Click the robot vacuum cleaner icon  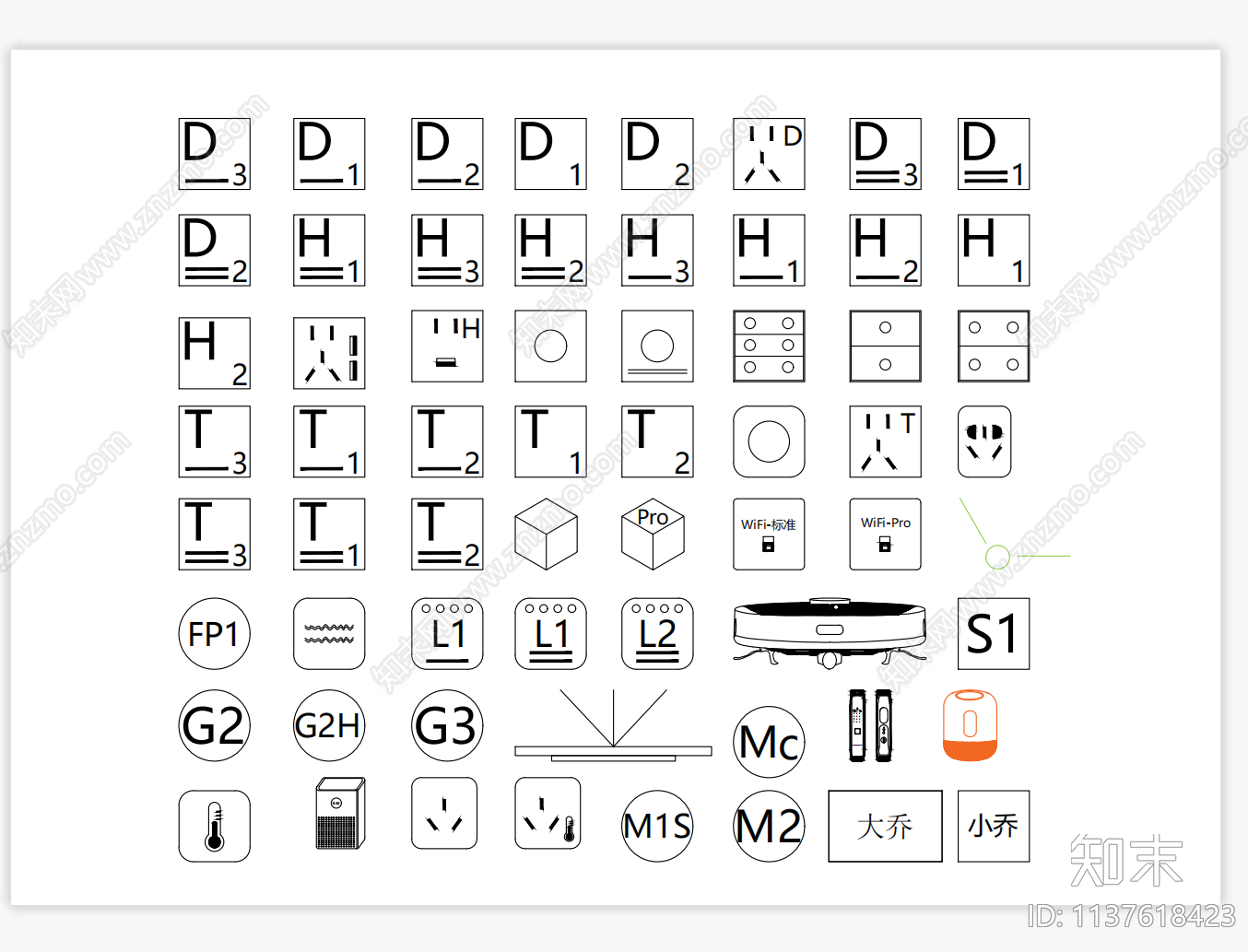click(830, 631)
